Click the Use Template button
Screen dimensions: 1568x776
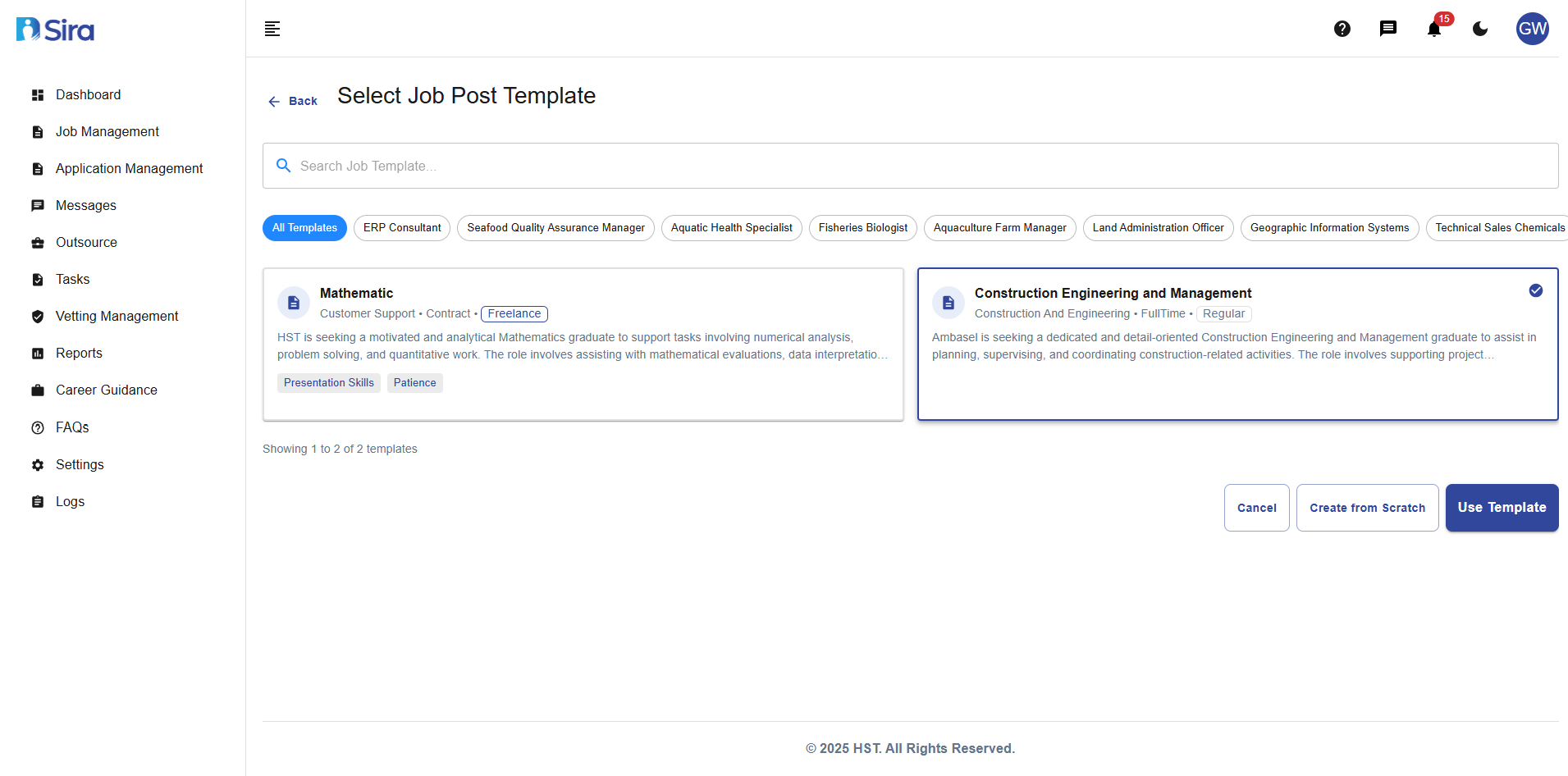point(1502,507)
